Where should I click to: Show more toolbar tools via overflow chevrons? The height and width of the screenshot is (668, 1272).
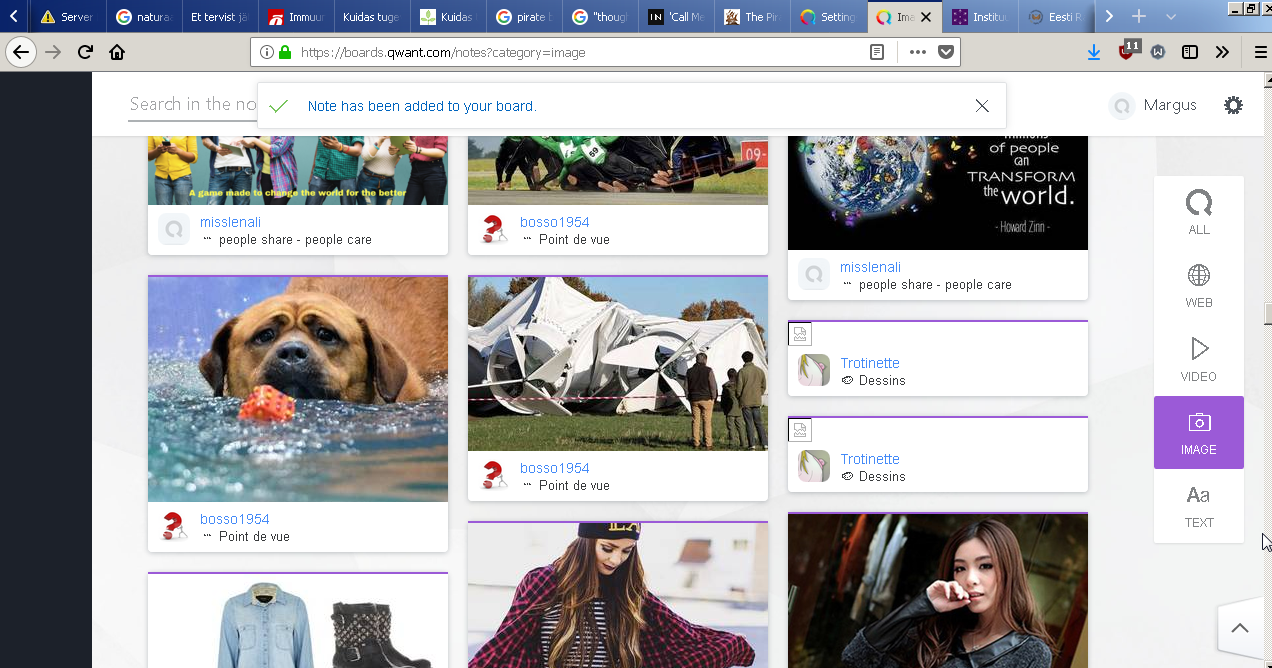point(1222,52)
